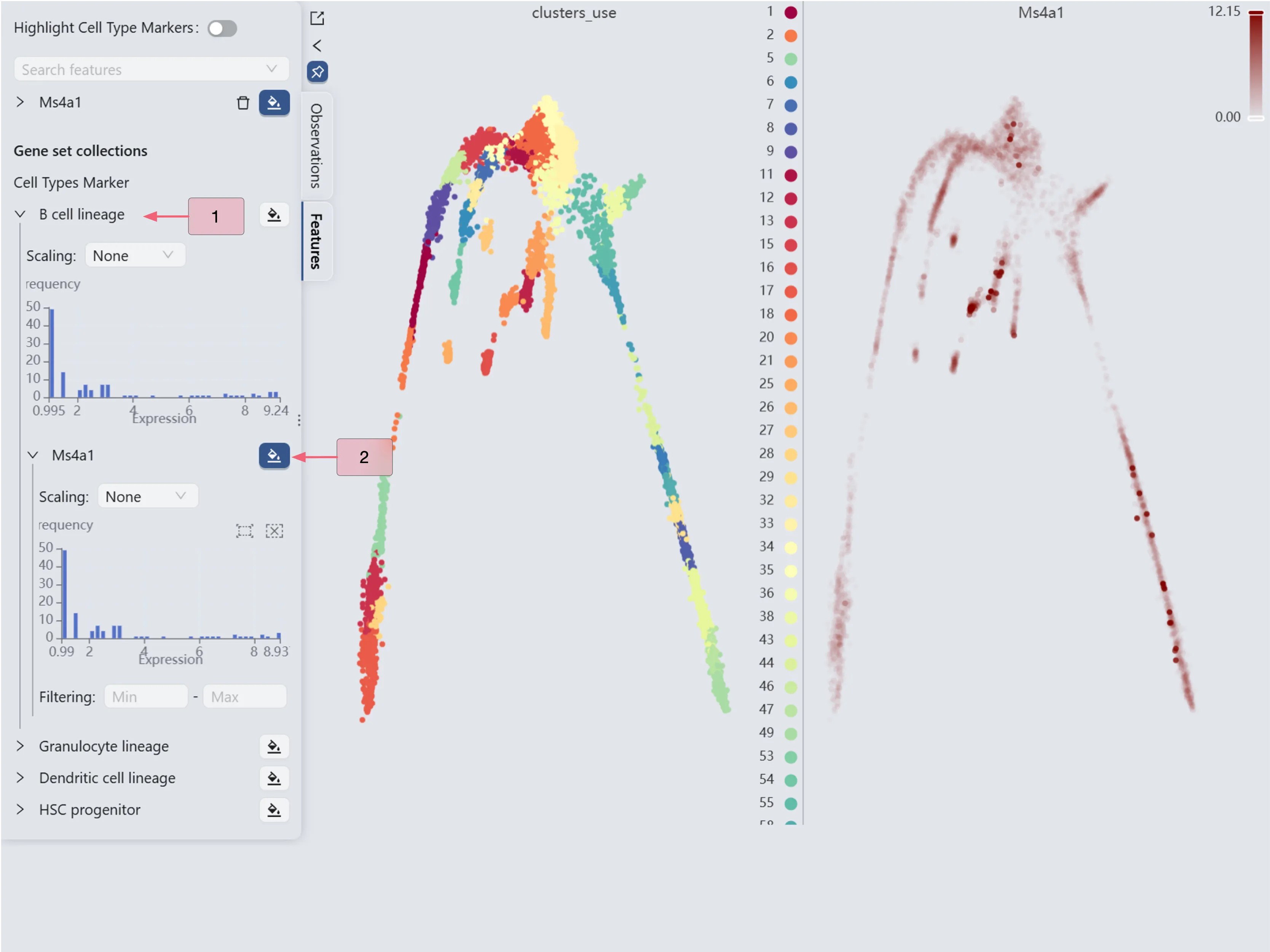Delete the top Ms4a1 feature with trash icon
1270x952 pixels.
(243, 103)
